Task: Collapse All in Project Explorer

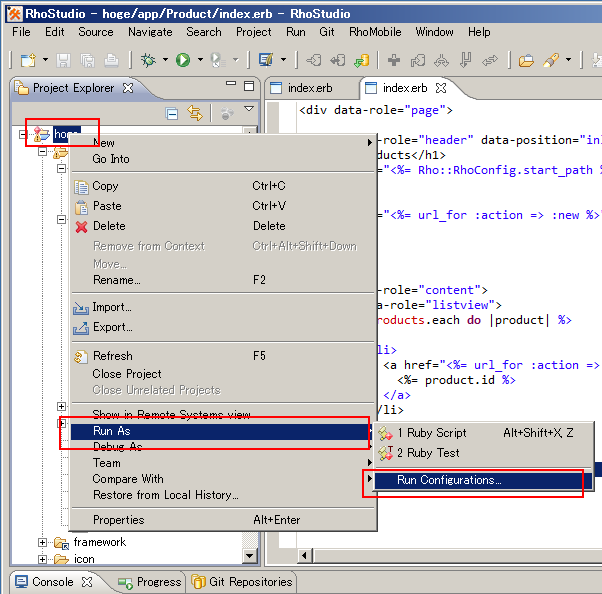Action: click(172, 114)
